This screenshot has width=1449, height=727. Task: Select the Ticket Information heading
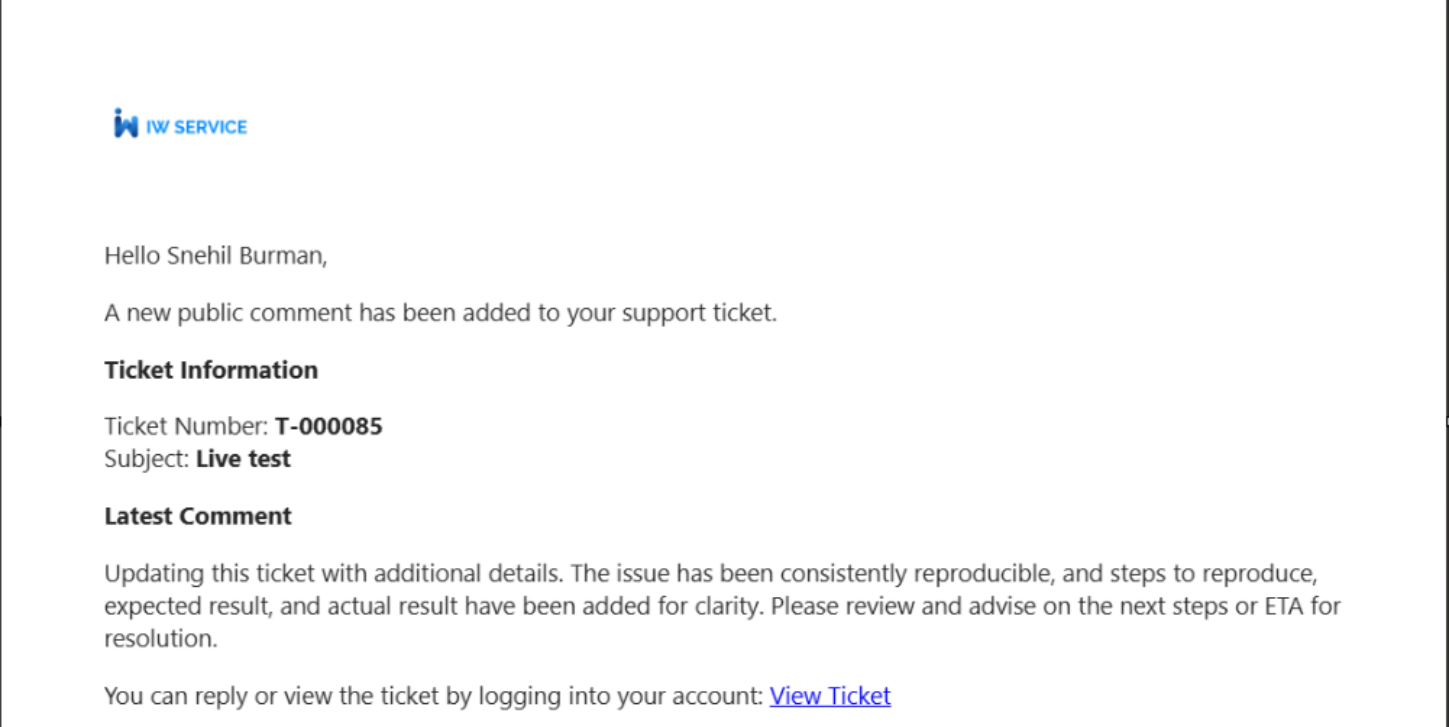(x=211, y=370)
